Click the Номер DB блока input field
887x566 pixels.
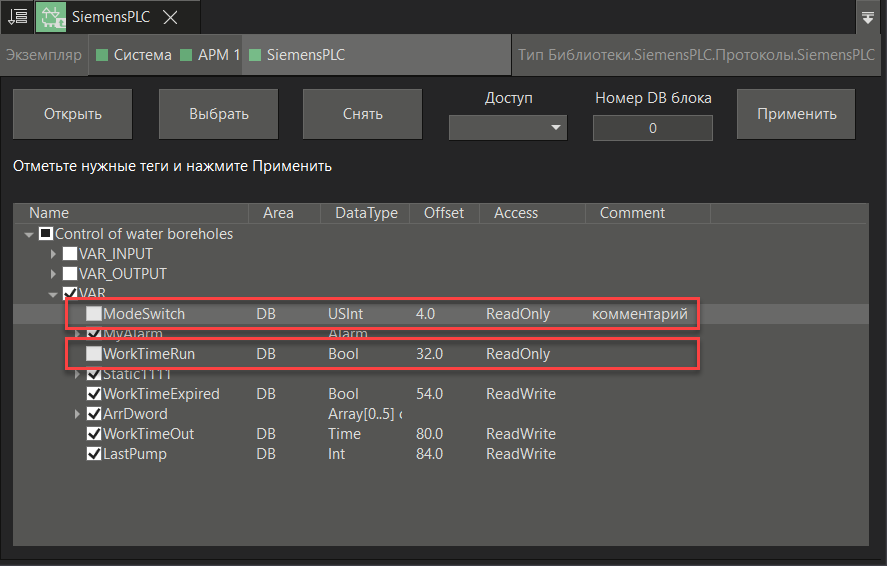pyautogui.click(x=652, y=128)
